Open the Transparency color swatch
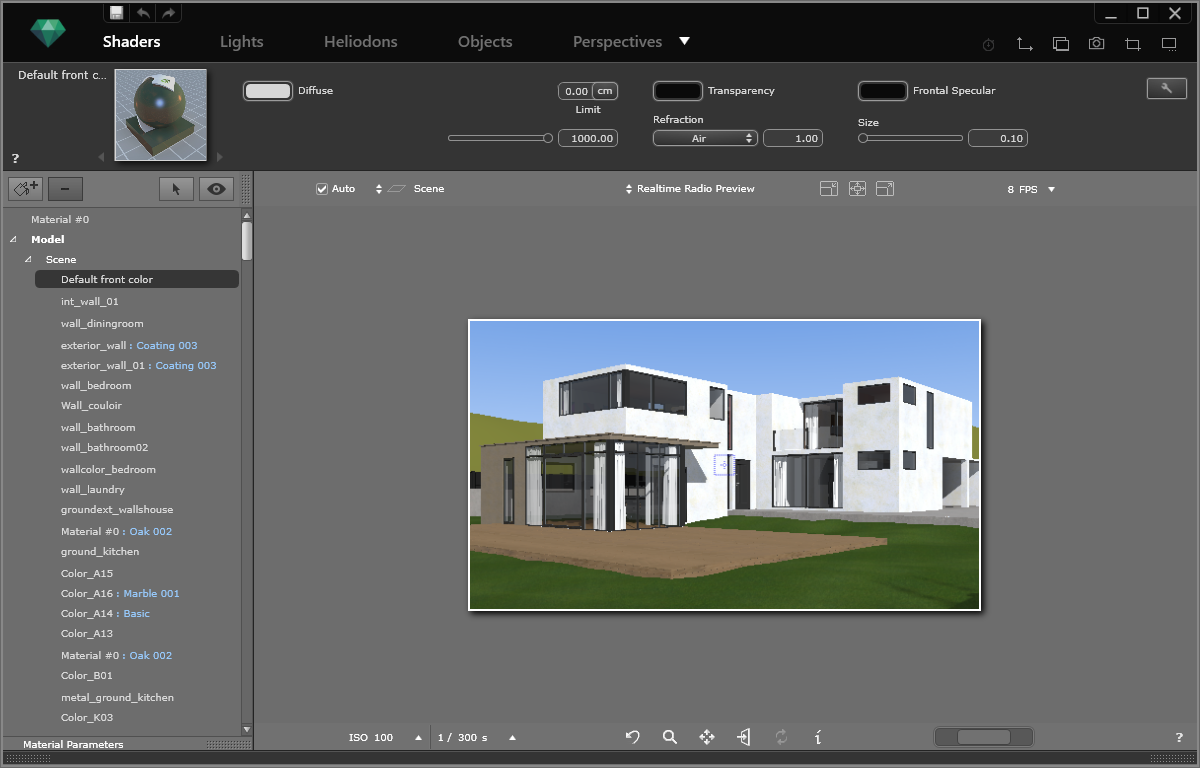1200x768 pixels. pos(678,91)
